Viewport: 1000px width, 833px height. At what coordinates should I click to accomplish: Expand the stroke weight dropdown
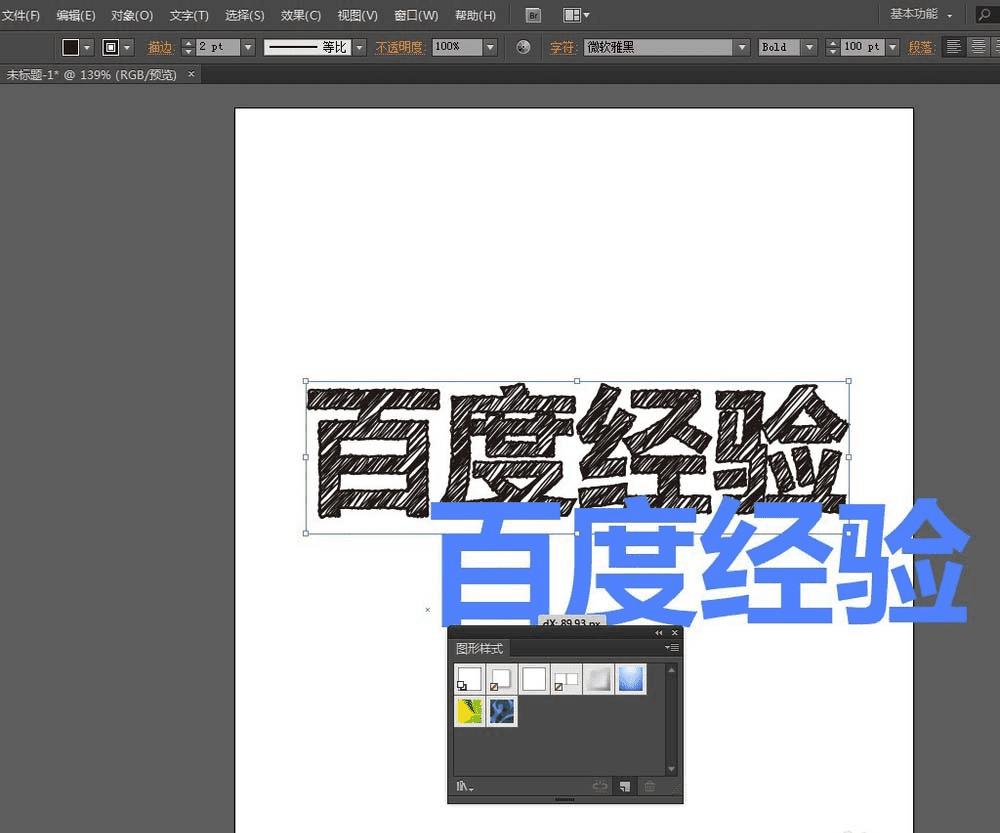(x=248, y=47)
